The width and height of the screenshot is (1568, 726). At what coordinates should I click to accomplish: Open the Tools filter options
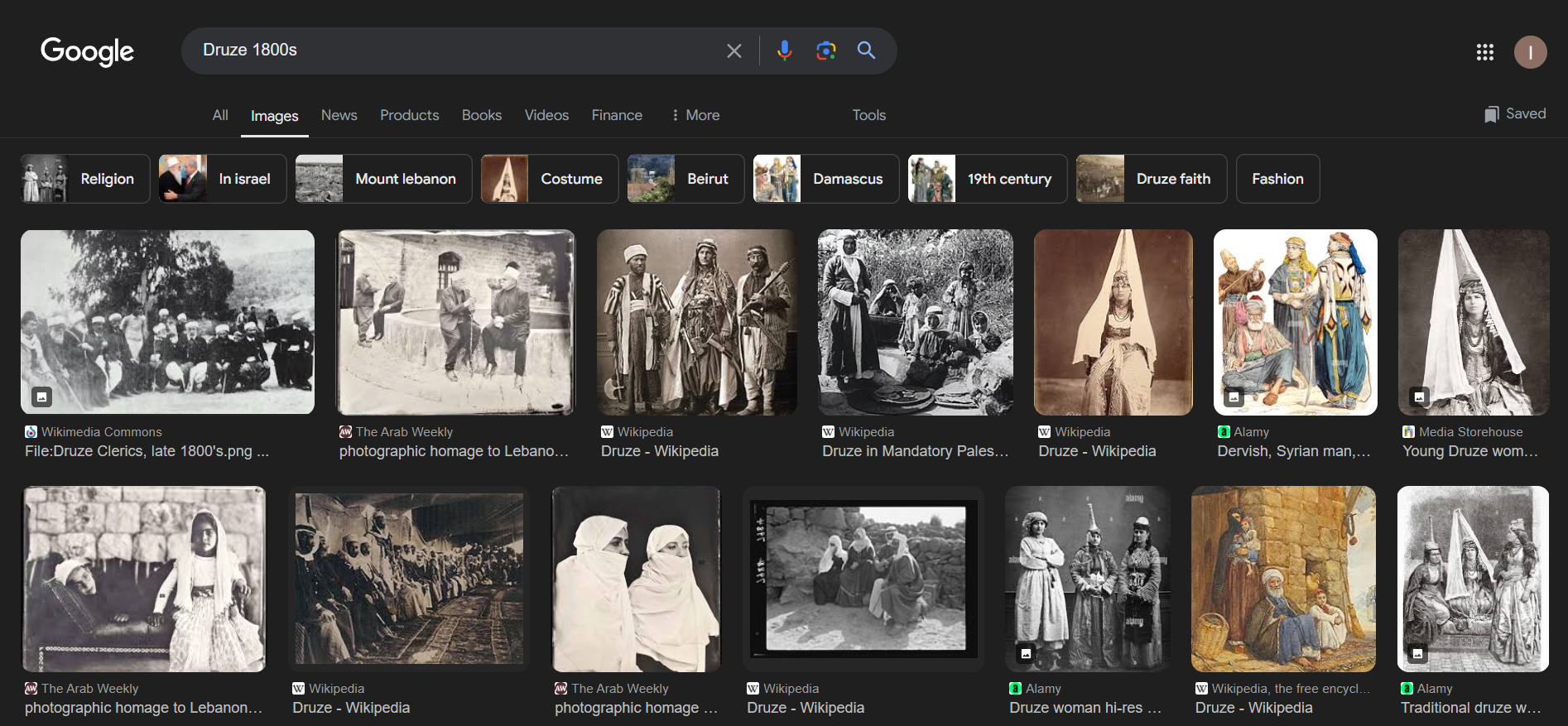click(868, 115)
